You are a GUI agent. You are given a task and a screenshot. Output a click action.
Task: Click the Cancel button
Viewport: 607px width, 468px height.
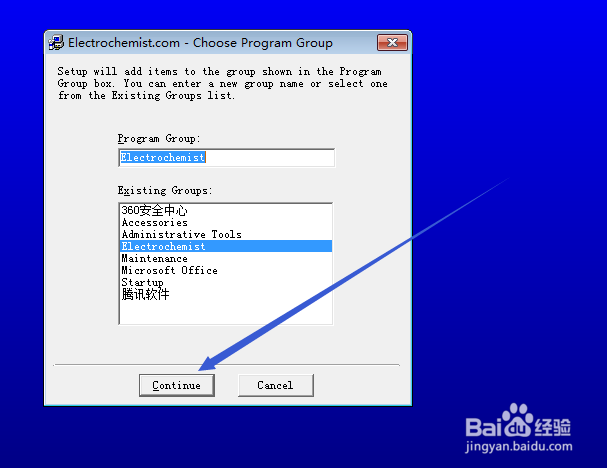click(276, 385)
